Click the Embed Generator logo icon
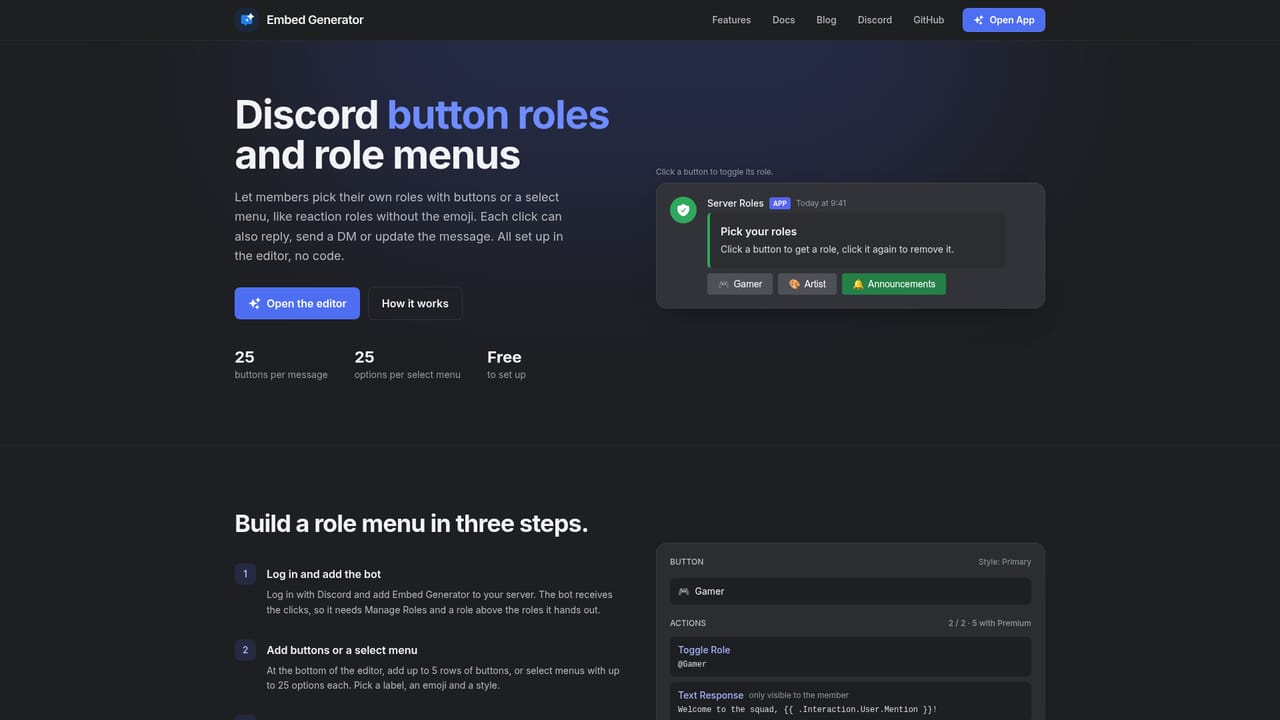 [247, 20]
